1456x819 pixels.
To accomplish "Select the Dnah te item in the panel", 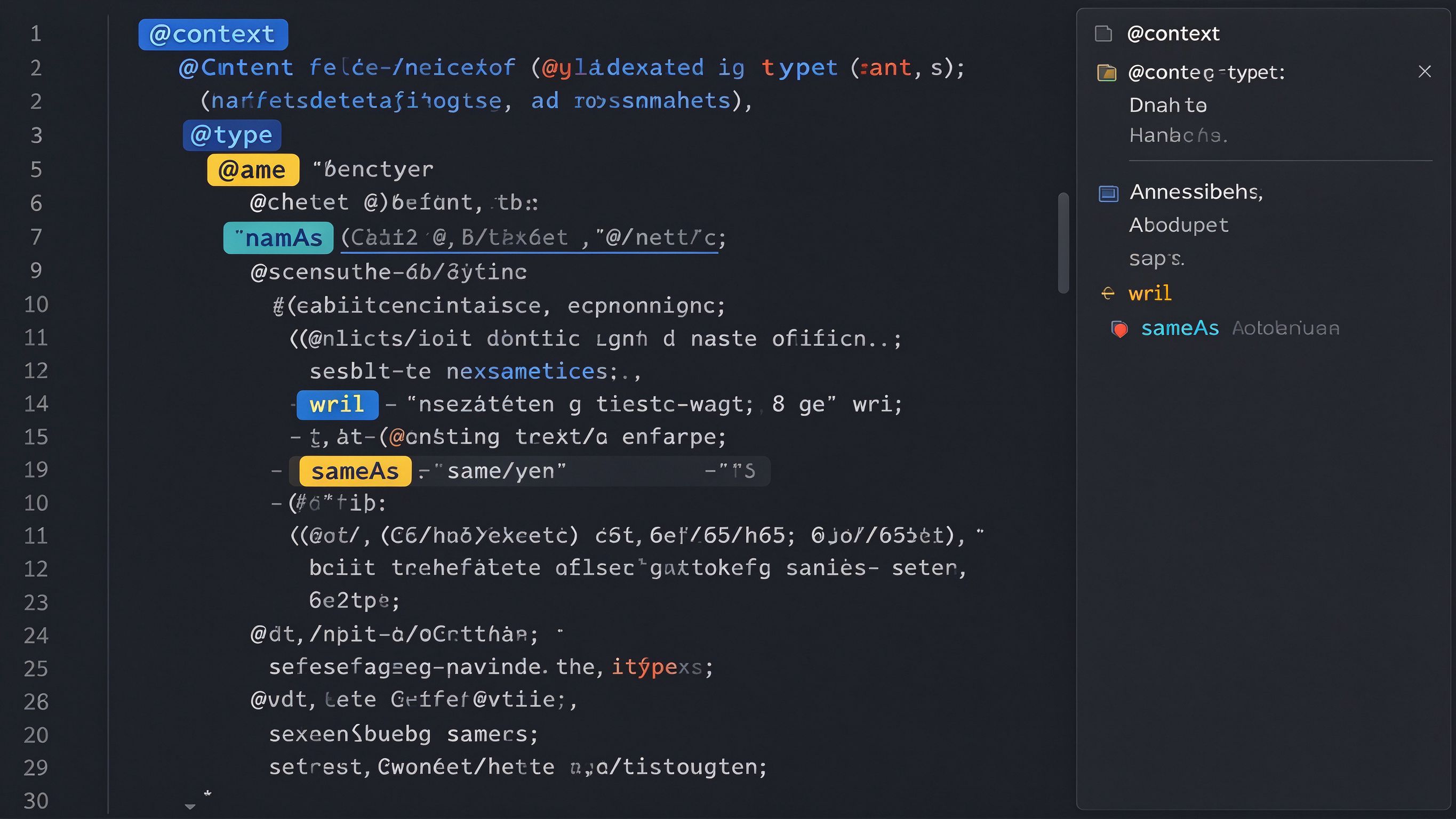I will 1168,105.
